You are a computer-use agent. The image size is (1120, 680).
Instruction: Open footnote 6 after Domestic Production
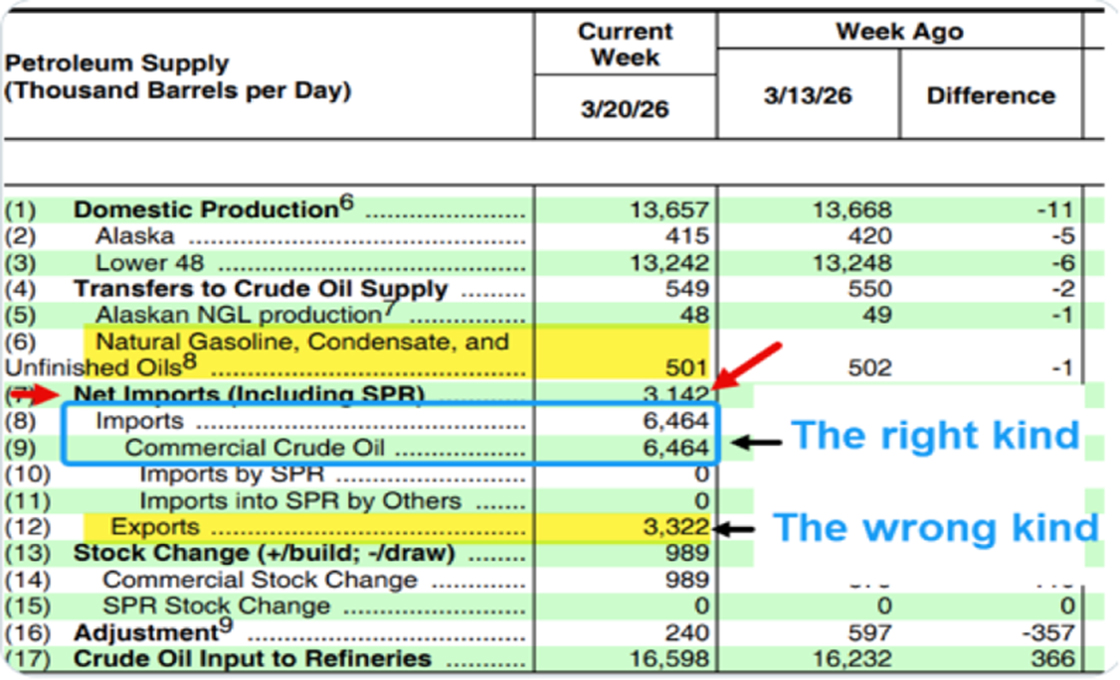(346, 202)
